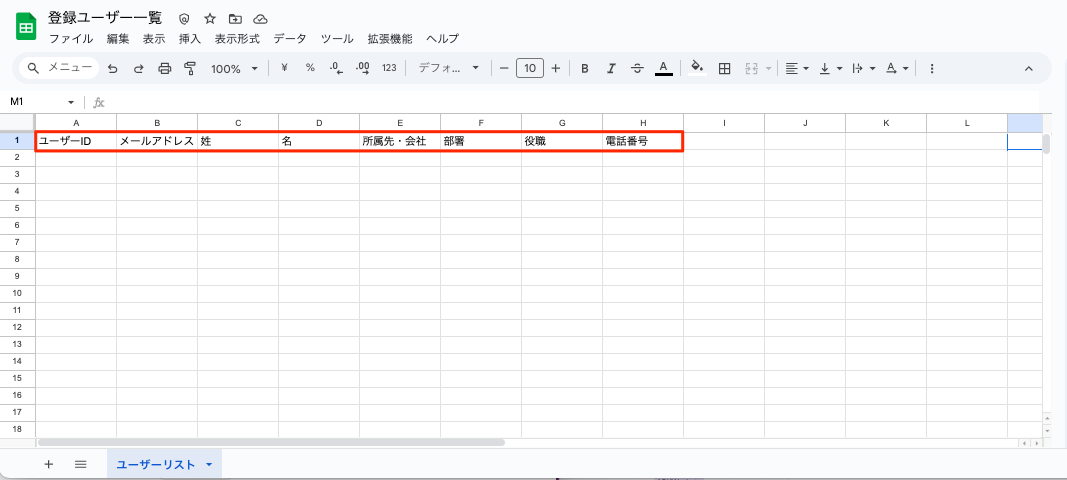Collapse the menus with the up chevron
Image resolution: width=1067 pixels, height=480 pixels.
pyautogui.click(x=1028, y=68)
